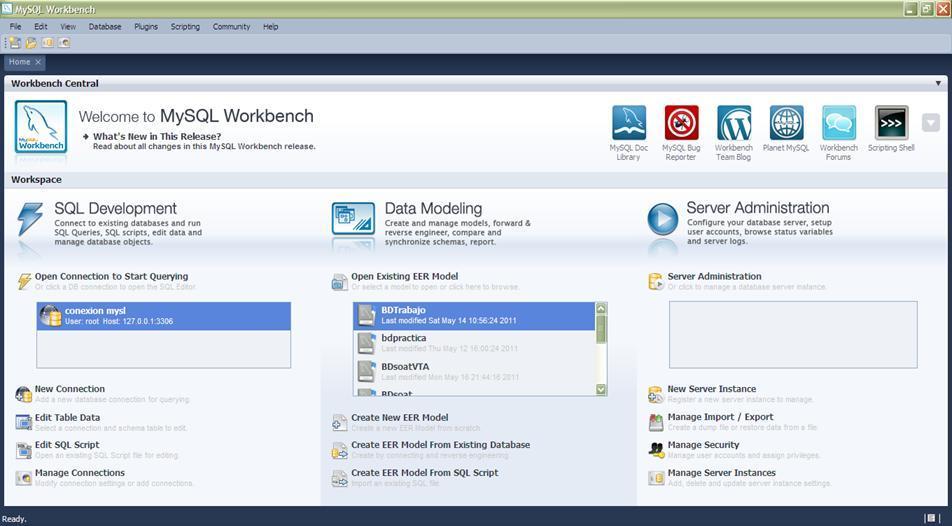The width and height of the screenshot is (952, 526).
Task: Open the Database menu
Action: click(x=104, y=27)
